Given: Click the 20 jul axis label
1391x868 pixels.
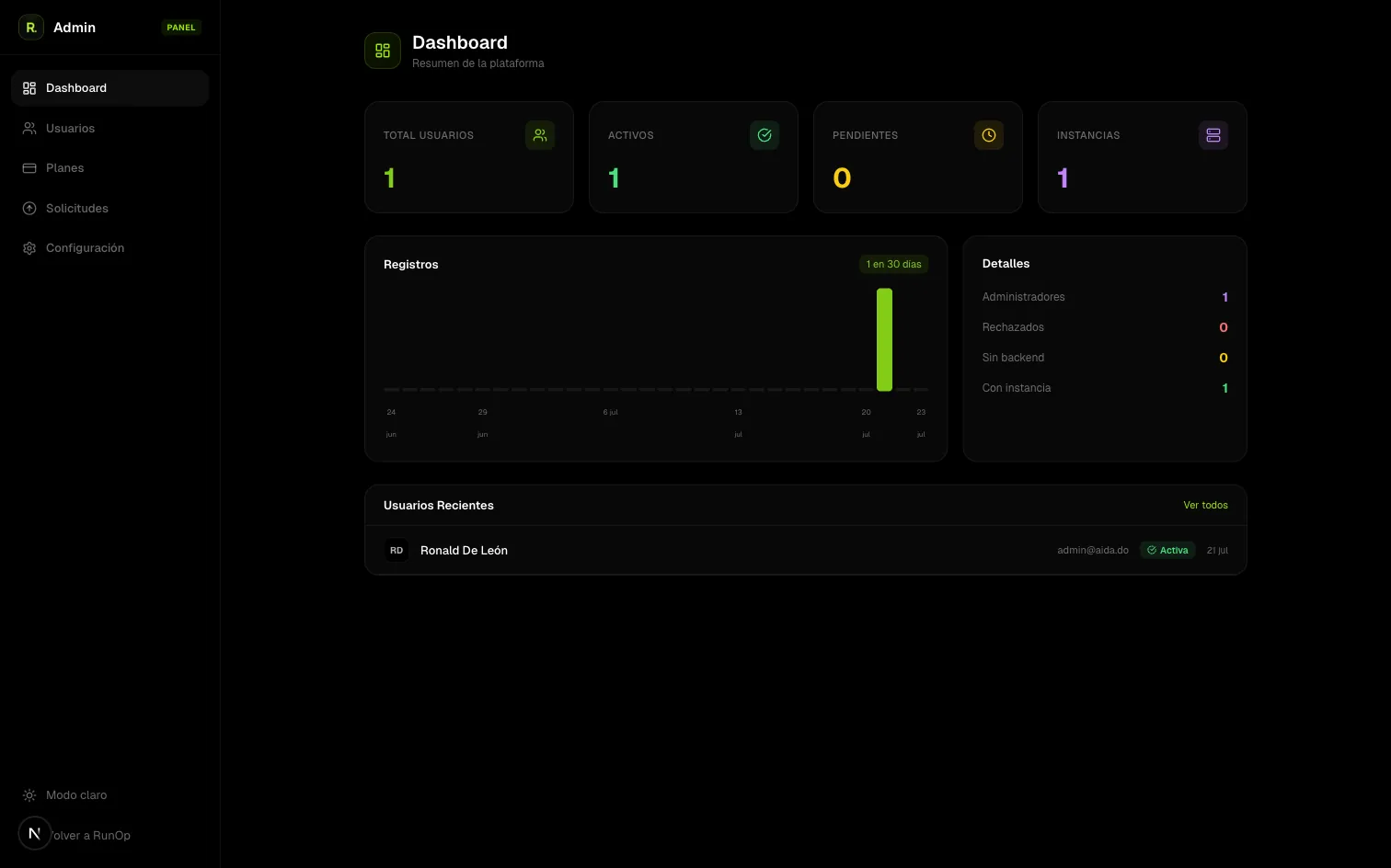Looking at the screenshot, I should coord(866,423).
